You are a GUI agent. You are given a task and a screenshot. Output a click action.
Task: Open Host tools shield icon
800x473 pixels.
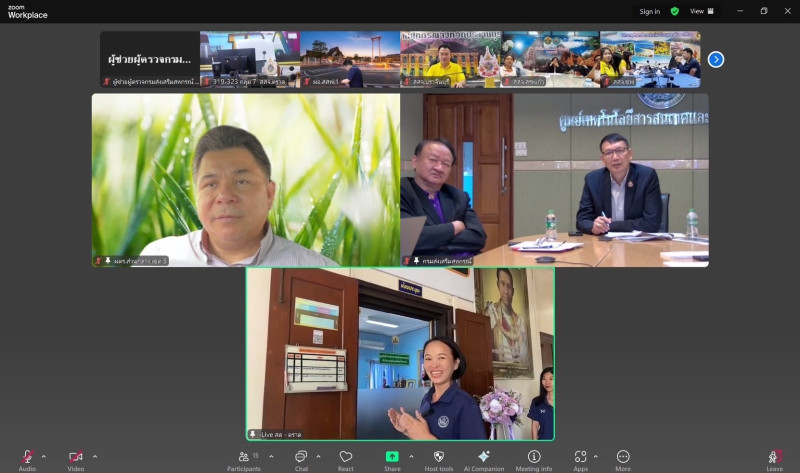438,456
